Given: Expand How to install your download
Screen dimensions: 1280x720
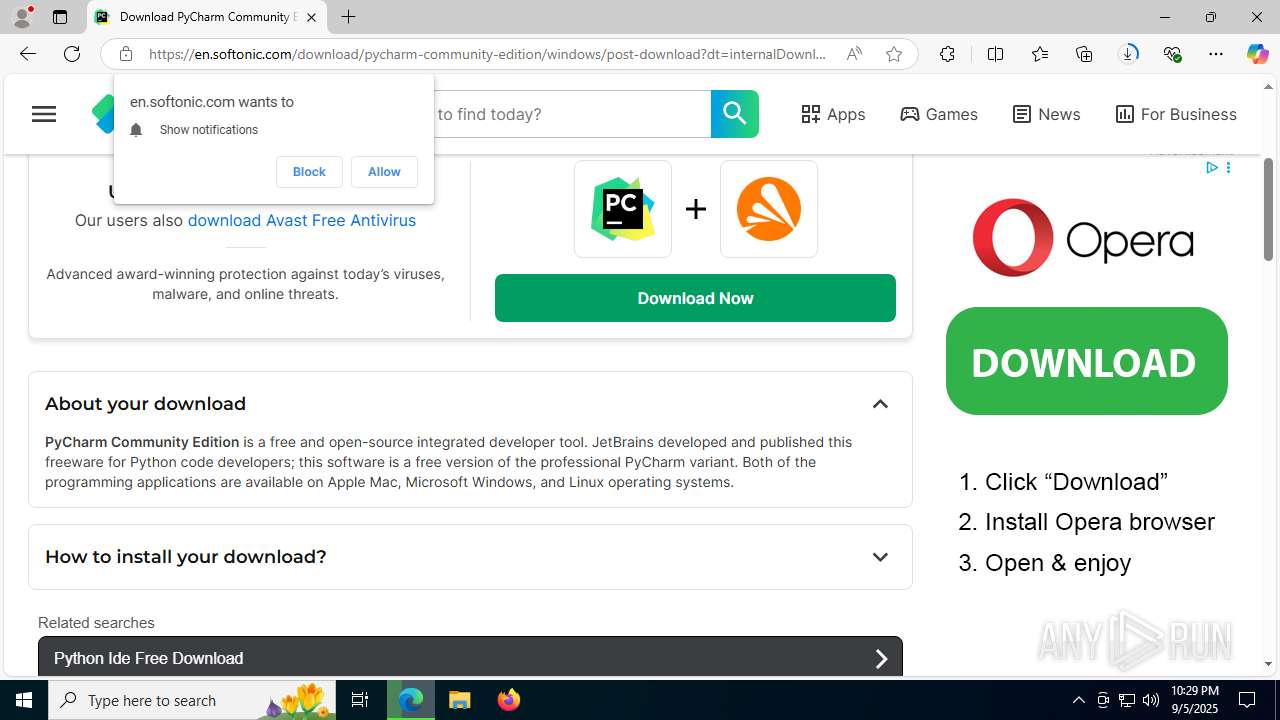Looking at the screenshot, I should click(x=880, y=557).
